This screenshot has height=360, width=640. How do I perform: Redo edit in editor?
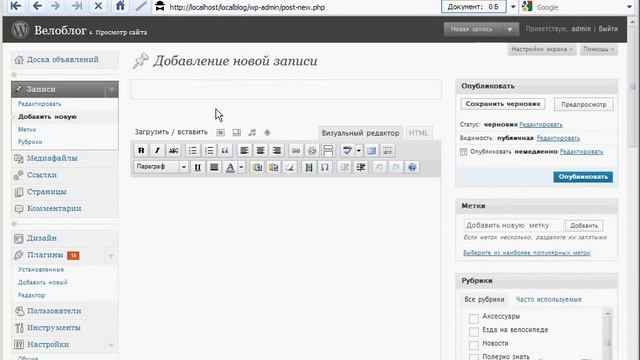(x=396, y=167)
